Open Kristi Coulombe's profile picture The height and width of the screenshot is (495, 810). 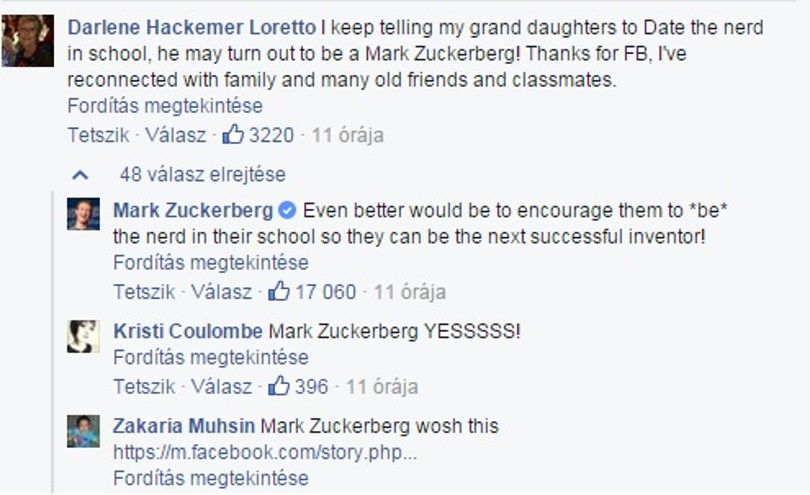[83, 336]
